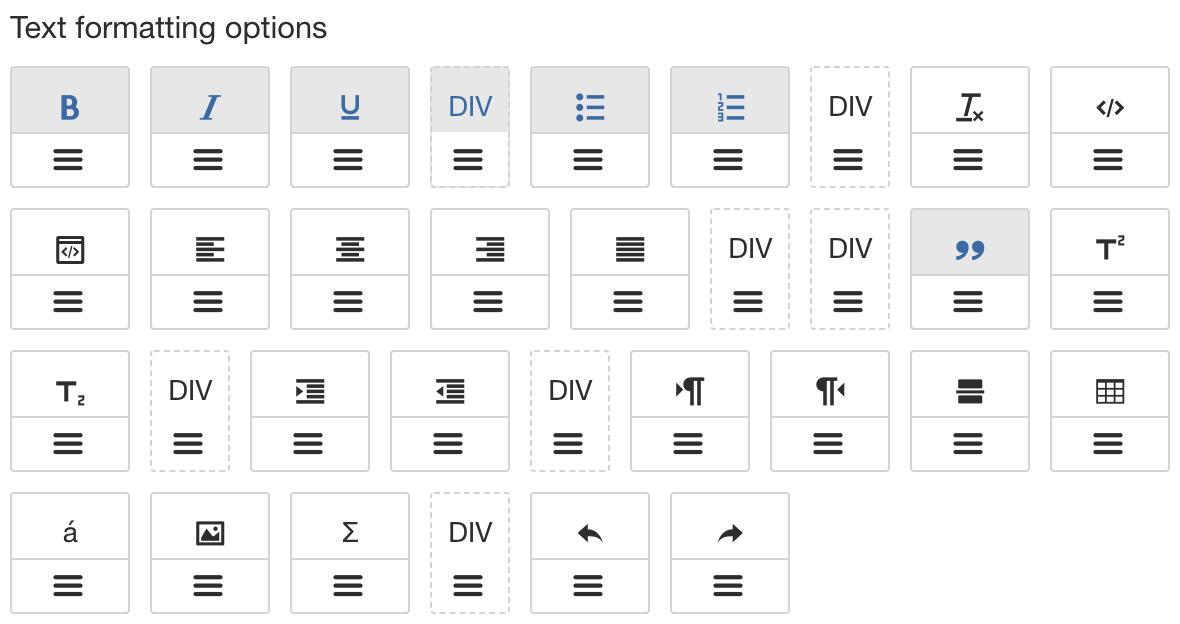Click the insert image icon

pos(209,532)
